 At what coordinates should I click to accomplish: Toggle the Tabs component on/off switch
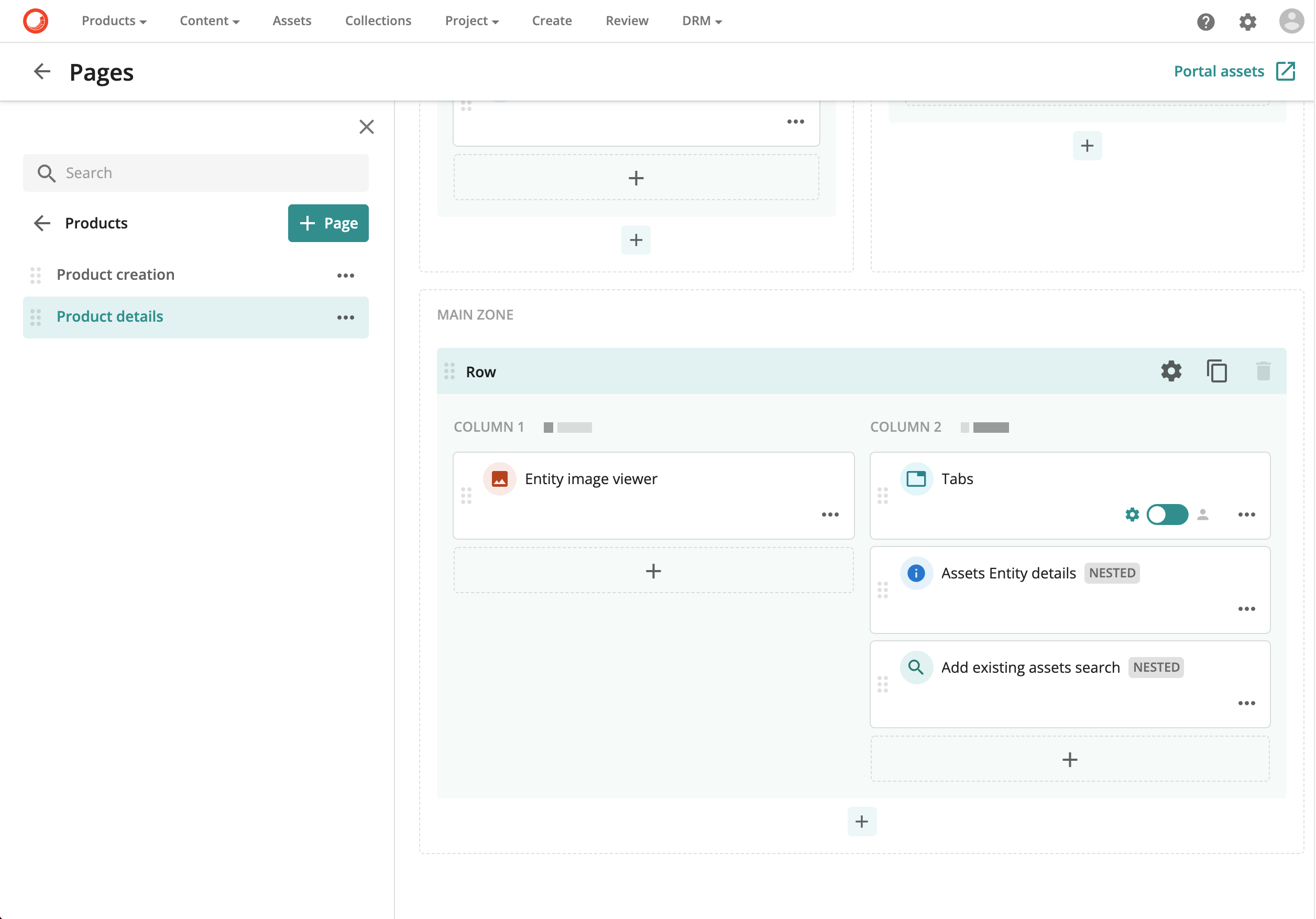(1166, 514)
